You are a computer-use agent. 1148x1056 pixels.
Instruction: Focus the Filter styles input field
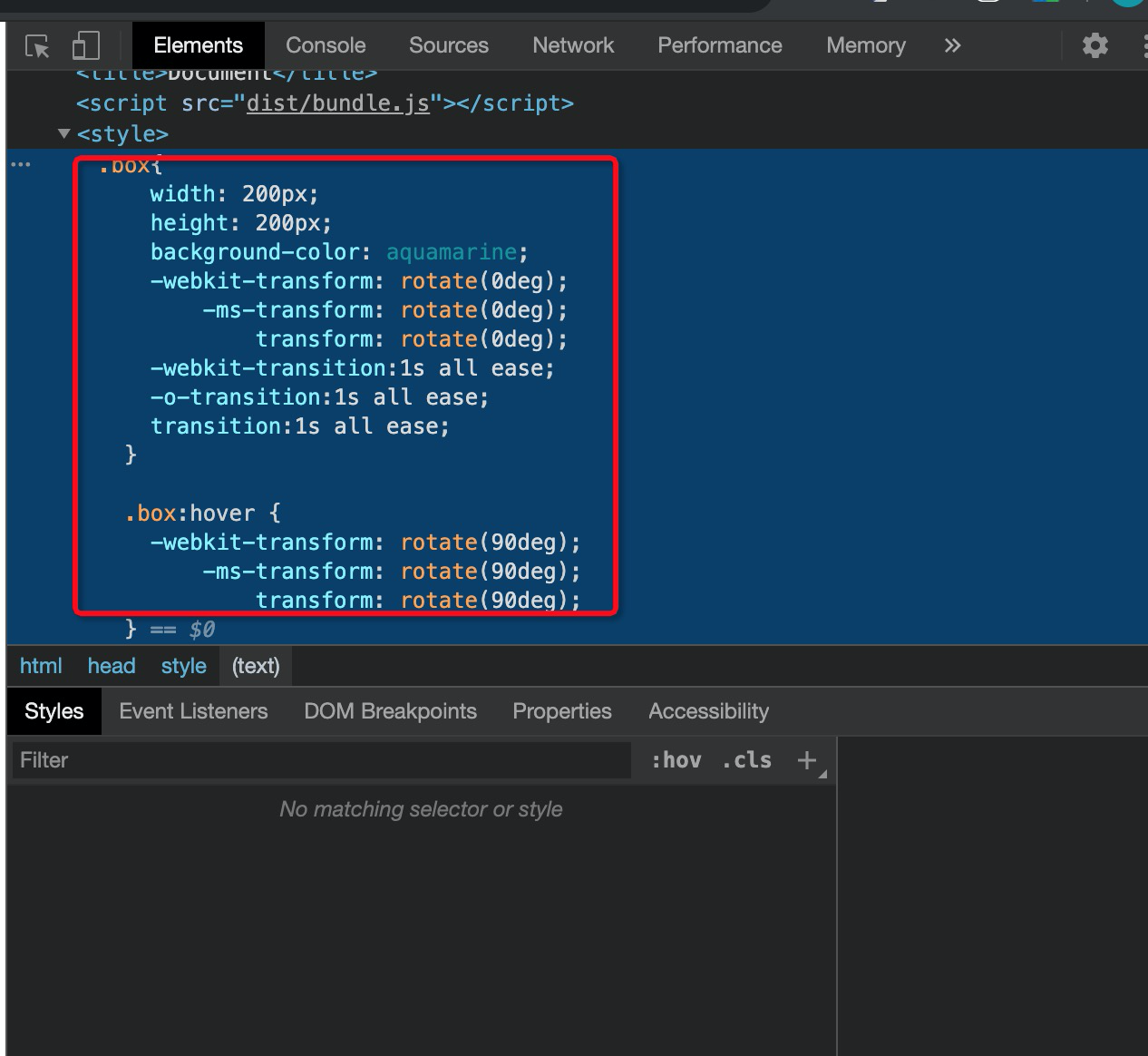[322, 760]
